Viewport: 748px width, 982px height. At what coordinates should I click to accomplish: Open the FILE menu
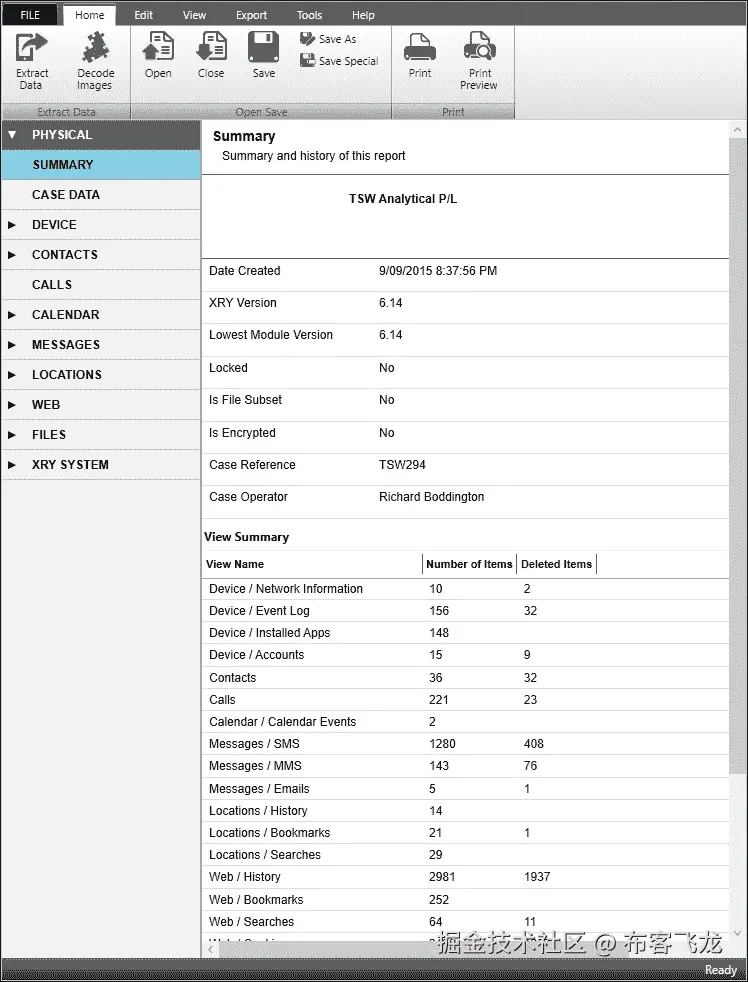coord(30,15)
